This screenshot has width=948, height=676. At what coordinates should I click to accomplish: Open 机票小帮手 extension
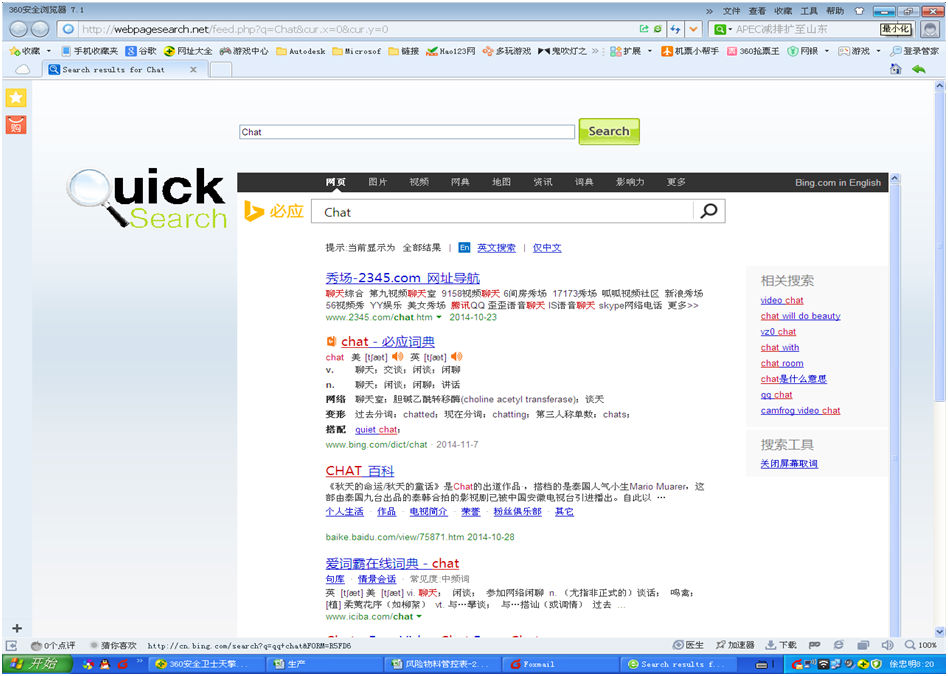(x=690, y=51)
